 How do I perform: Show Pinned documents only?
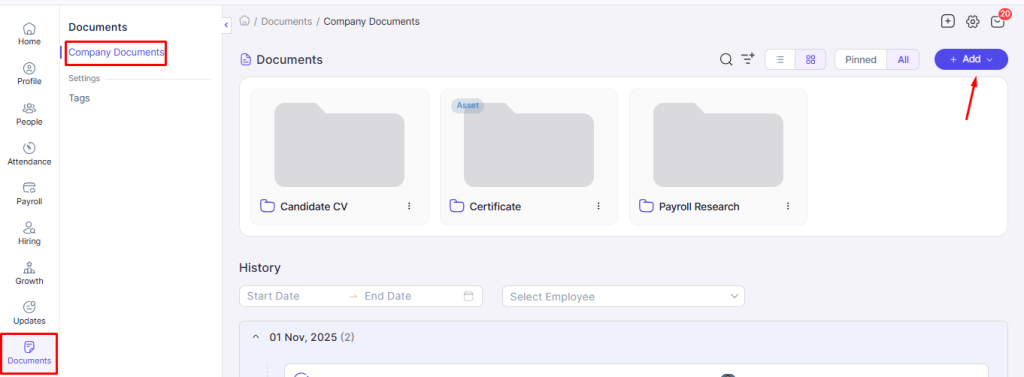861,59
